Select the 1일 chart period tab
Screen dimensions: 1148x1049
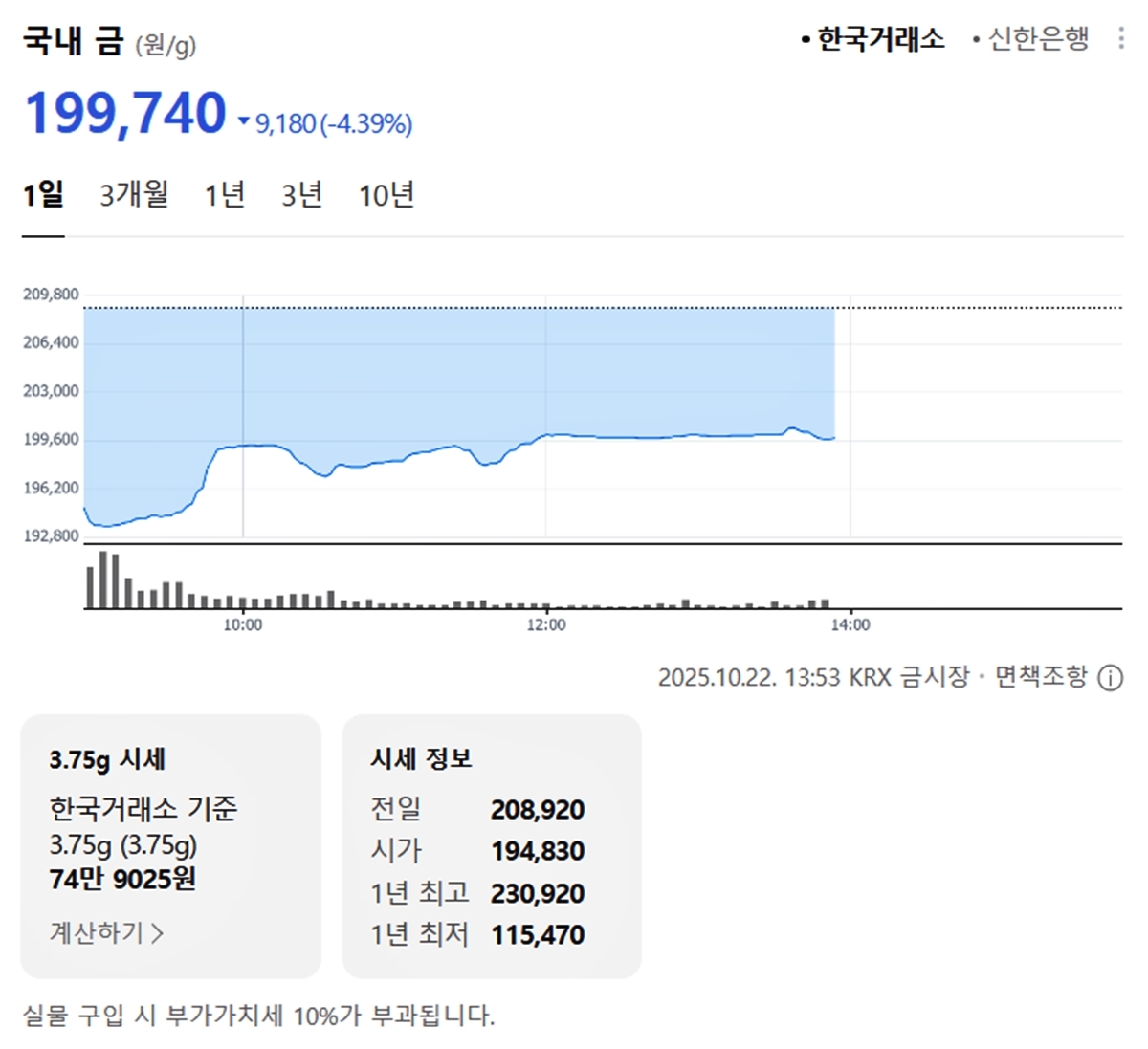(x=43, y=195)
